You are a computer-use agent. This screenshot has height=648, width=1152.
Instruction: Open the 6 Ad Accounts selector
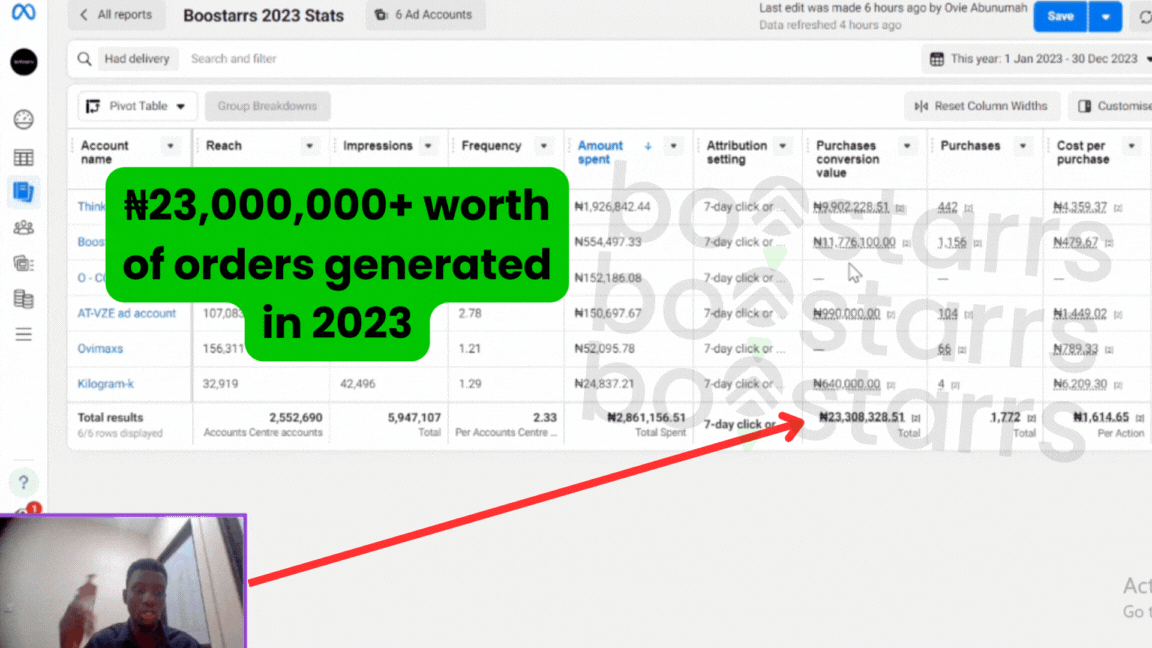(425, 15)
